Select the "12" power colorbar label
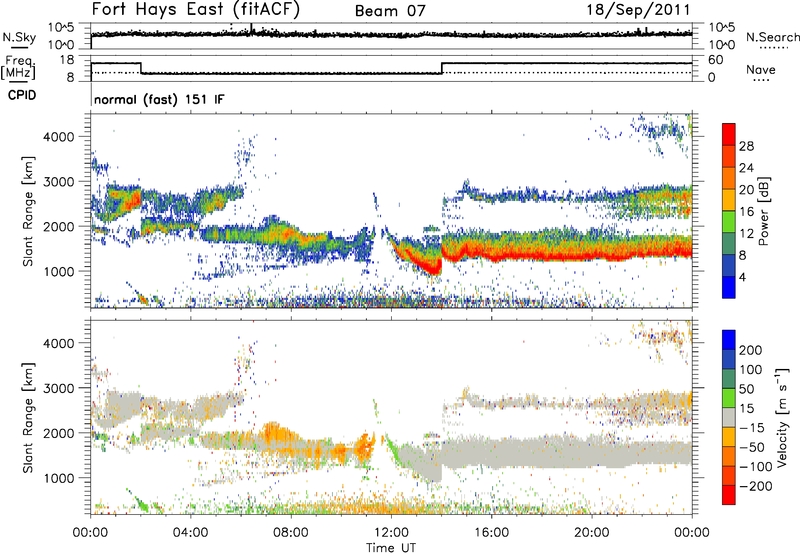The width and height of the screenshot is (800, 554). pos(746,234)
